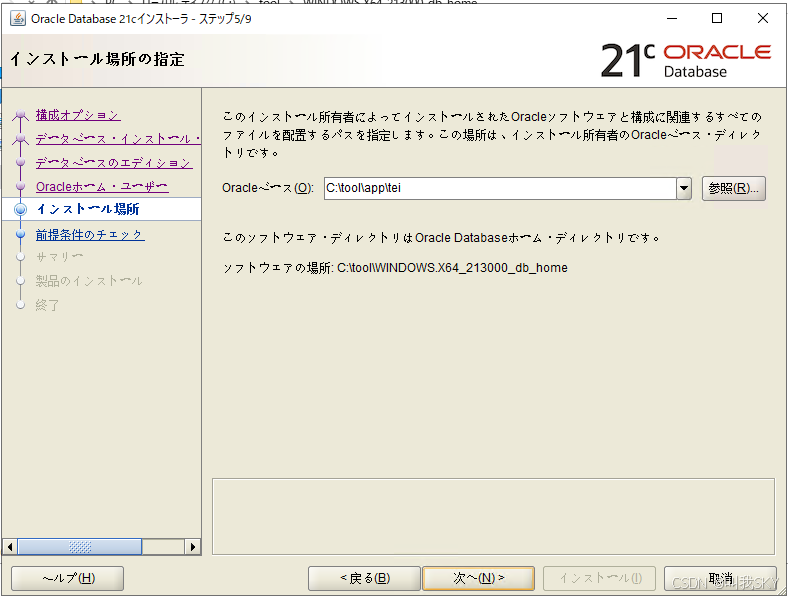The image size is (788, 597).
Task: Click the Oracleホーム・ユーザー step bullet
Action: 21,186
